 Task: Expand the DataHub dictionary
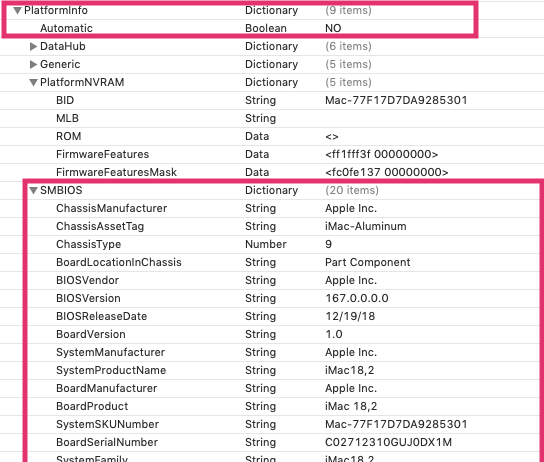click(33, 46)
